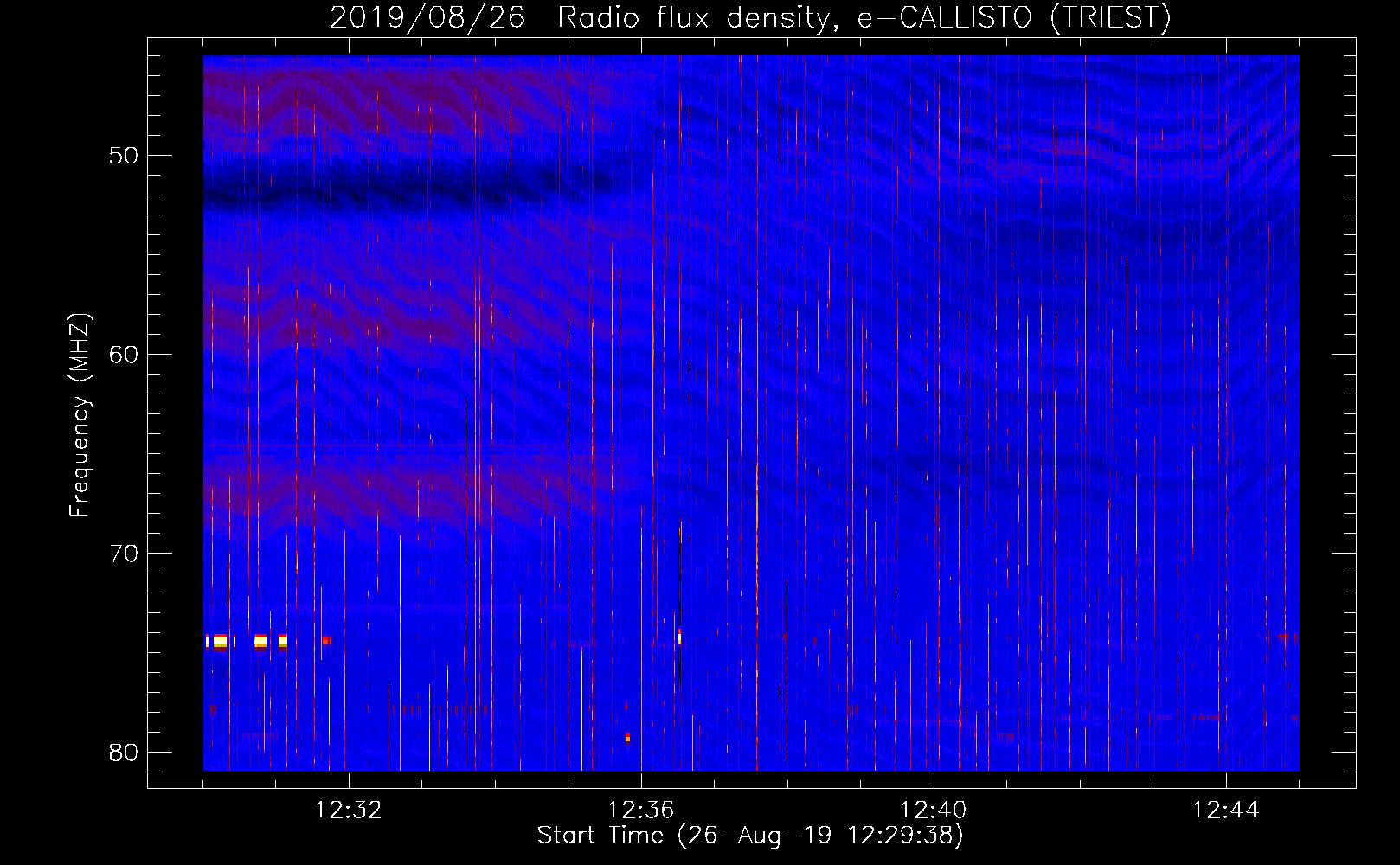Click the '60' frequency tick label

(x=125, y=355)
